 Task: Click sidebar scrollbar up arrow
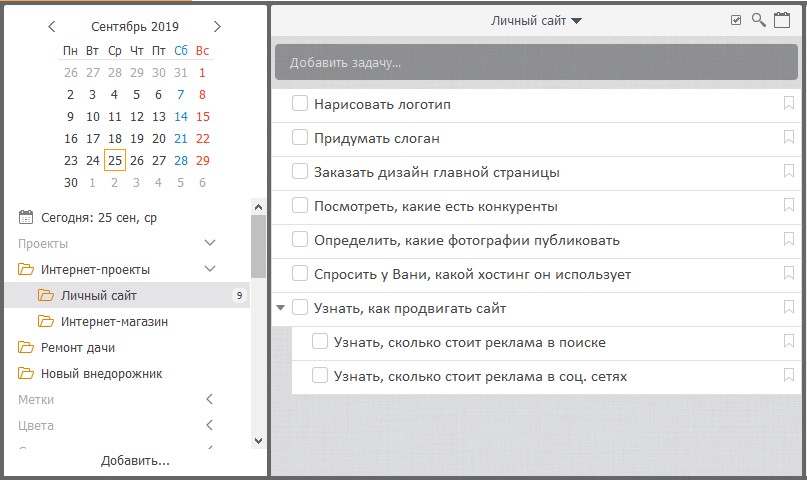point(258,207)
